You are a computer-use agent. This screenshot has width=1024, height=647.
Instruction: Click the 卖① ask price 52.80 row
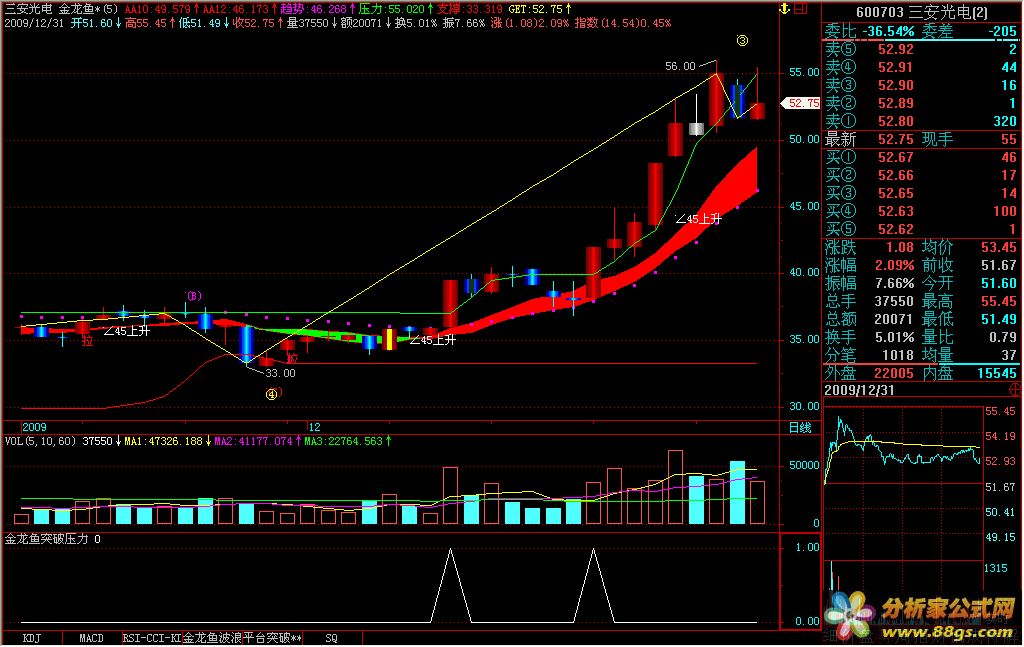pyautogui.click(x=920, y=121)
